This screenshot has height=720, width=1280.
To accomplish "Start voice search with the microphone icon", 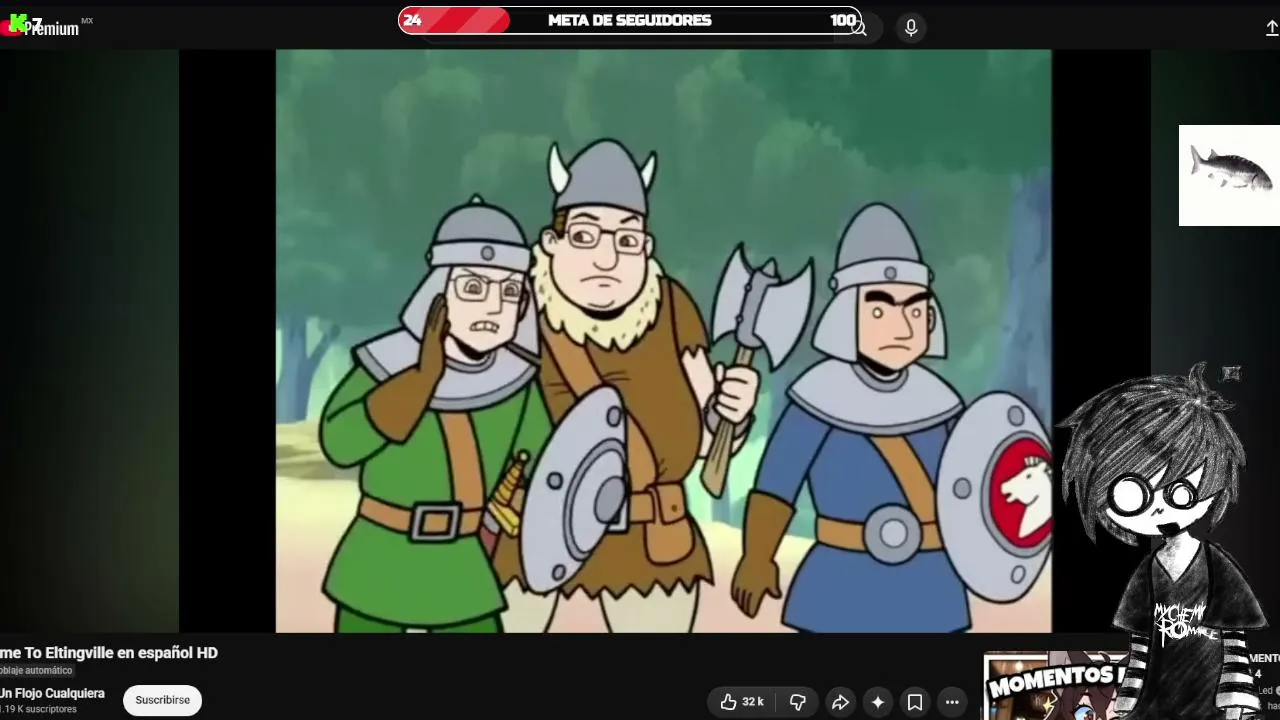I will 911,28.
